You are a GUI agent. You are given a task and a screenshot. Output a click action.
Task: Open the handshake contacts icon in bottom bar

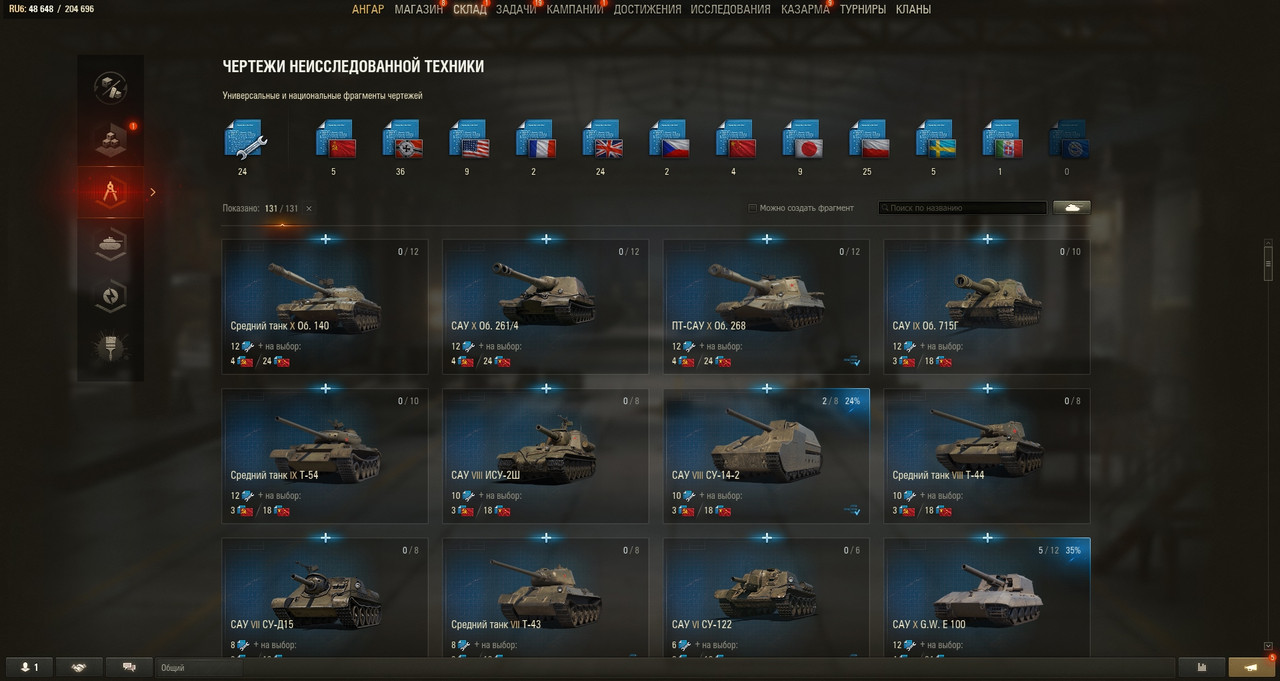point(79,667)
